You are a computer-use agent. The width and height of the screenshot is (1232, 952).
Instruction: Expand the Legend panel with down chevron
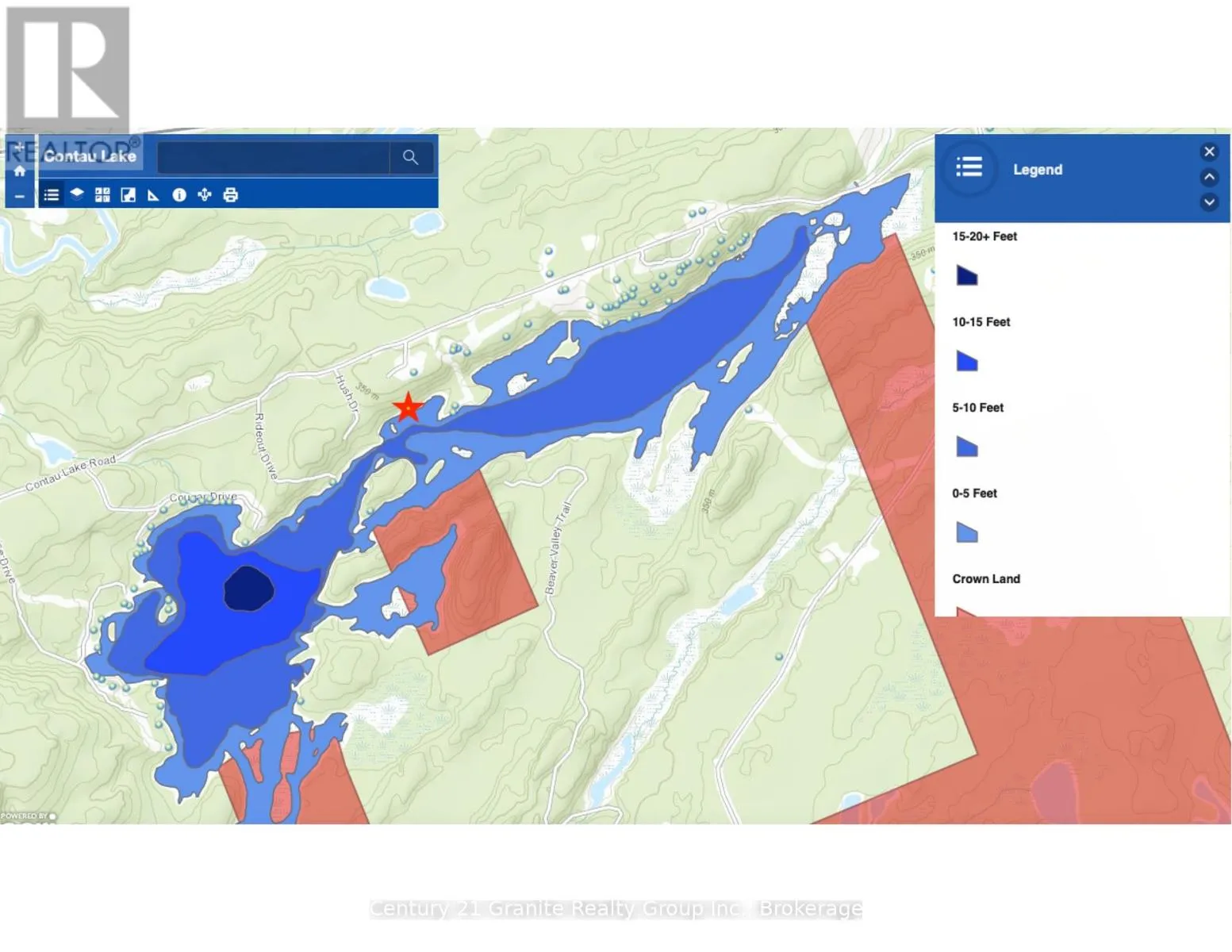[1209, 202]
